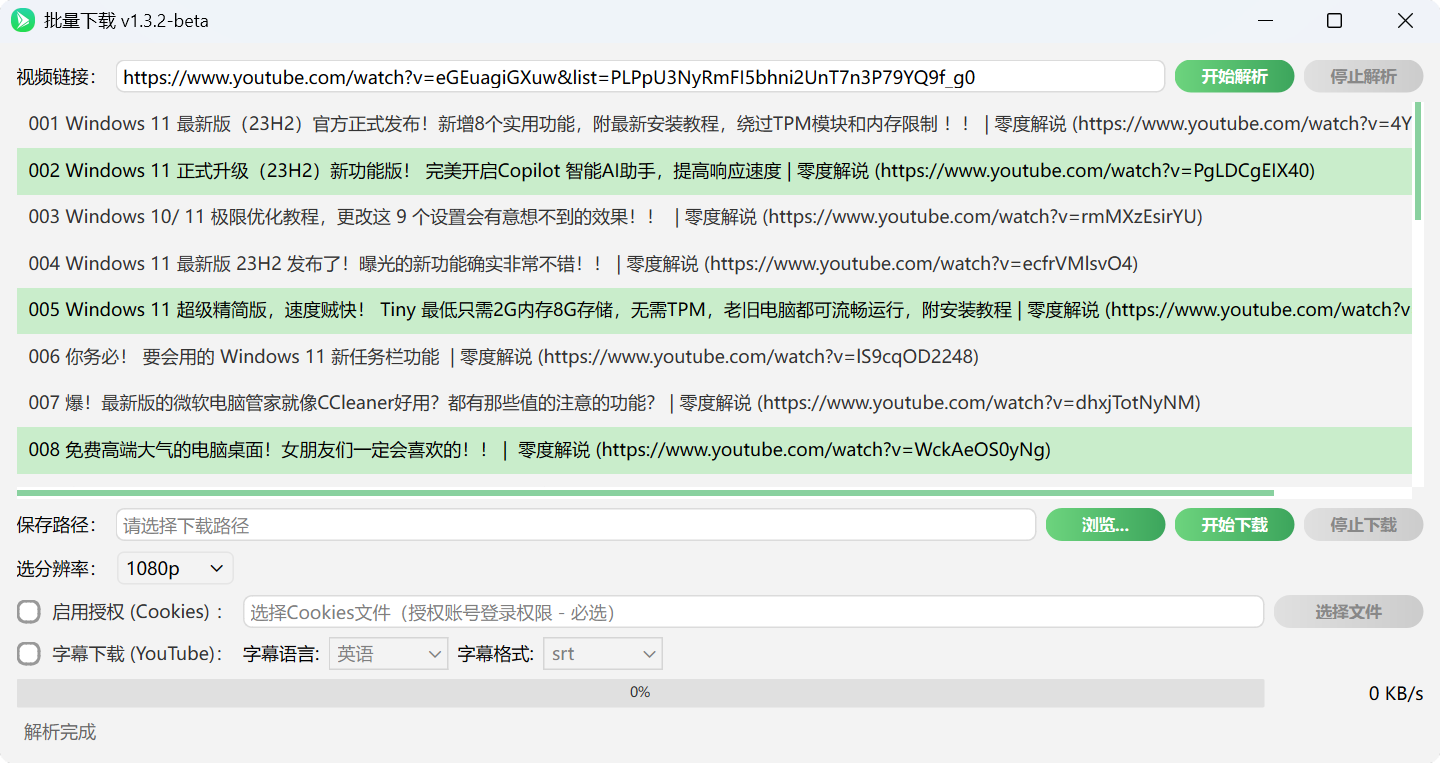1440x763 pixels.
Task: Close the 批量下载 window
Action: [1404, 21]
